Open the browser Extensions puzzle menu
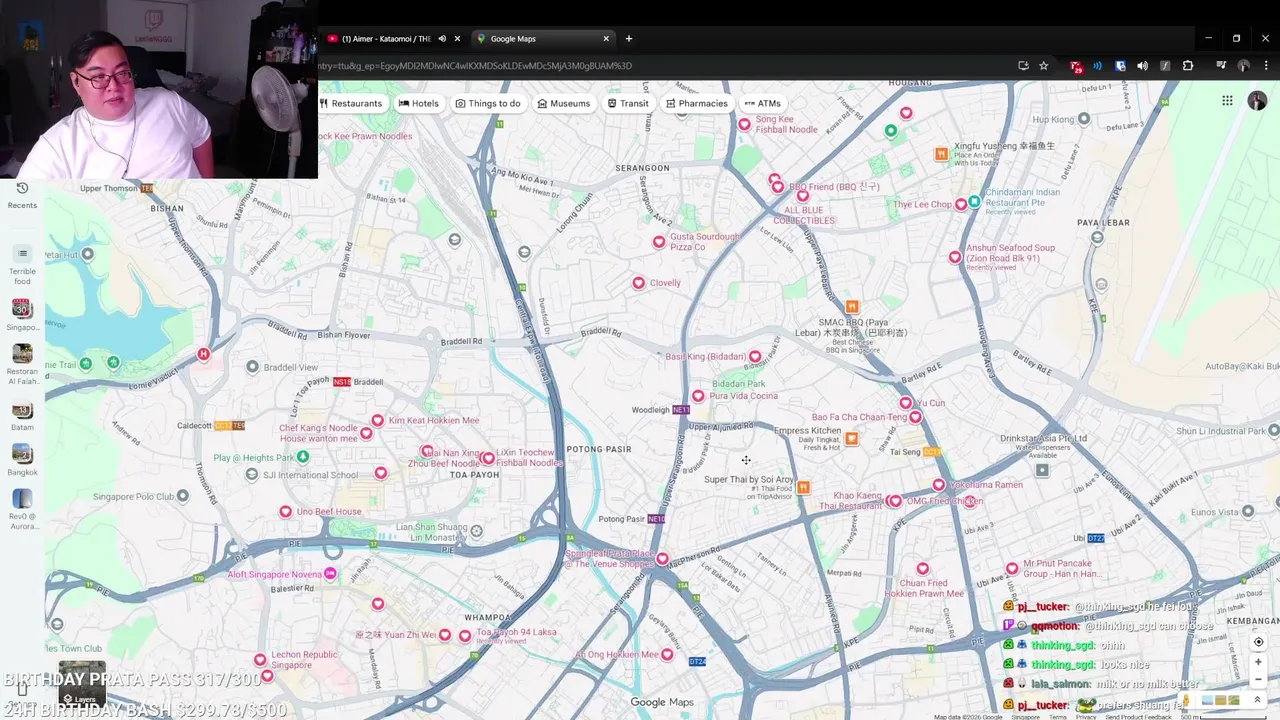1280x720 pixels. 1188,66
